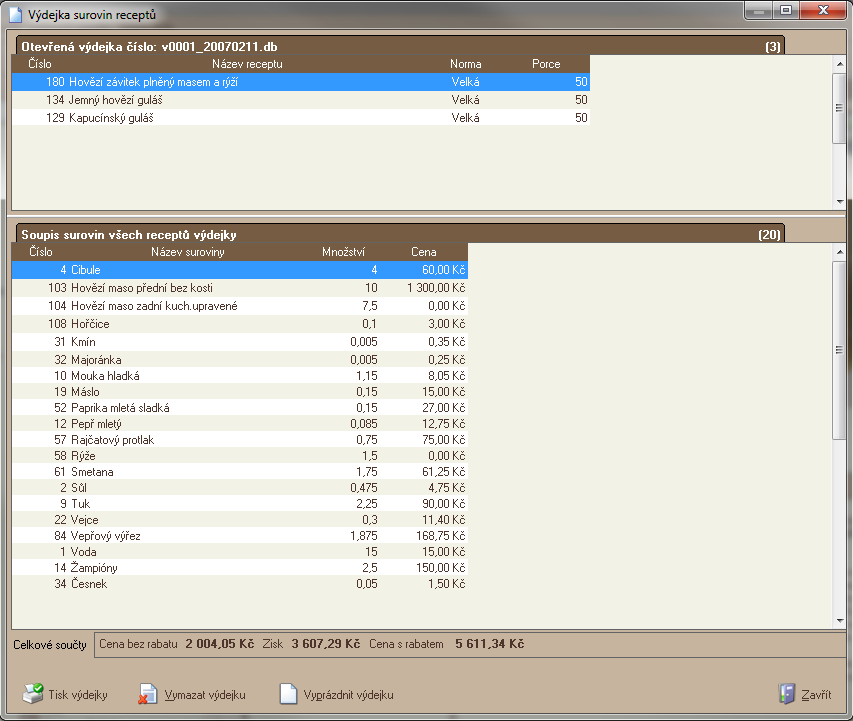The image size is (853, 721).
Task: Click Číslo header in ingredients list
Action: coord(41,252)
